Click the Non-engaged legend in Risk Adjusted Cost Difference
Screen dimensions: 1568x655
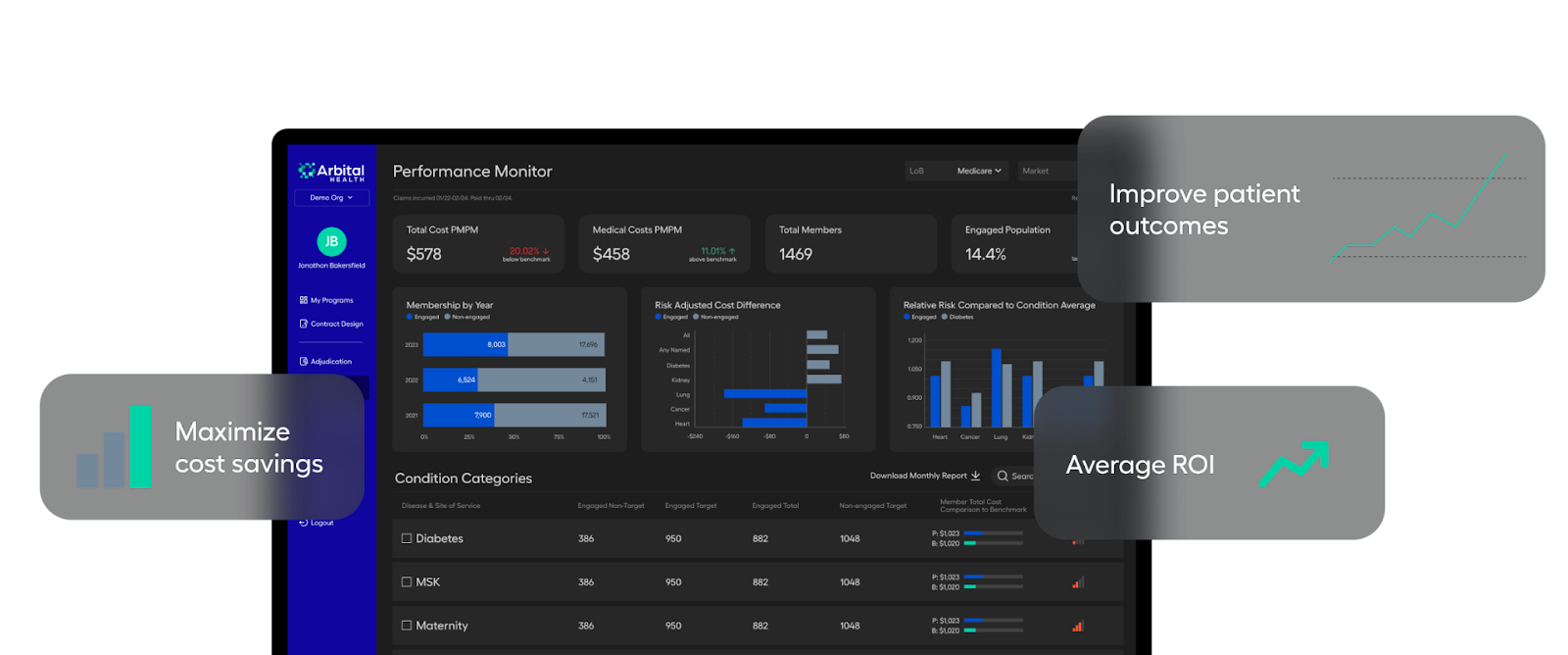(x=716, y=317)
